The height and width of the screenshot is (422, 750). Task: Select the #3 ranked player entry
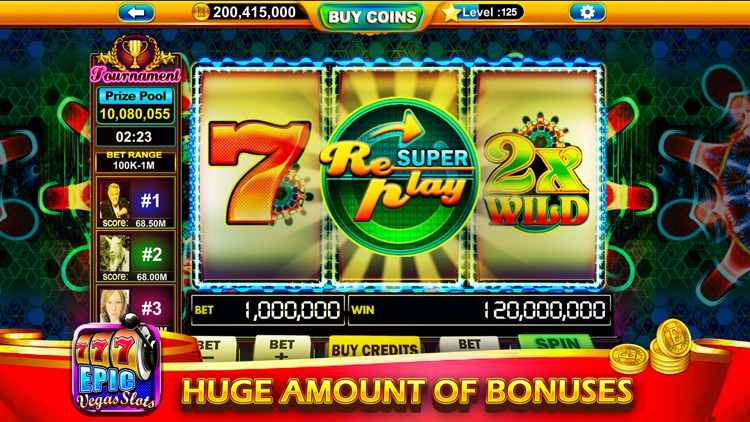tap(136, 308)
